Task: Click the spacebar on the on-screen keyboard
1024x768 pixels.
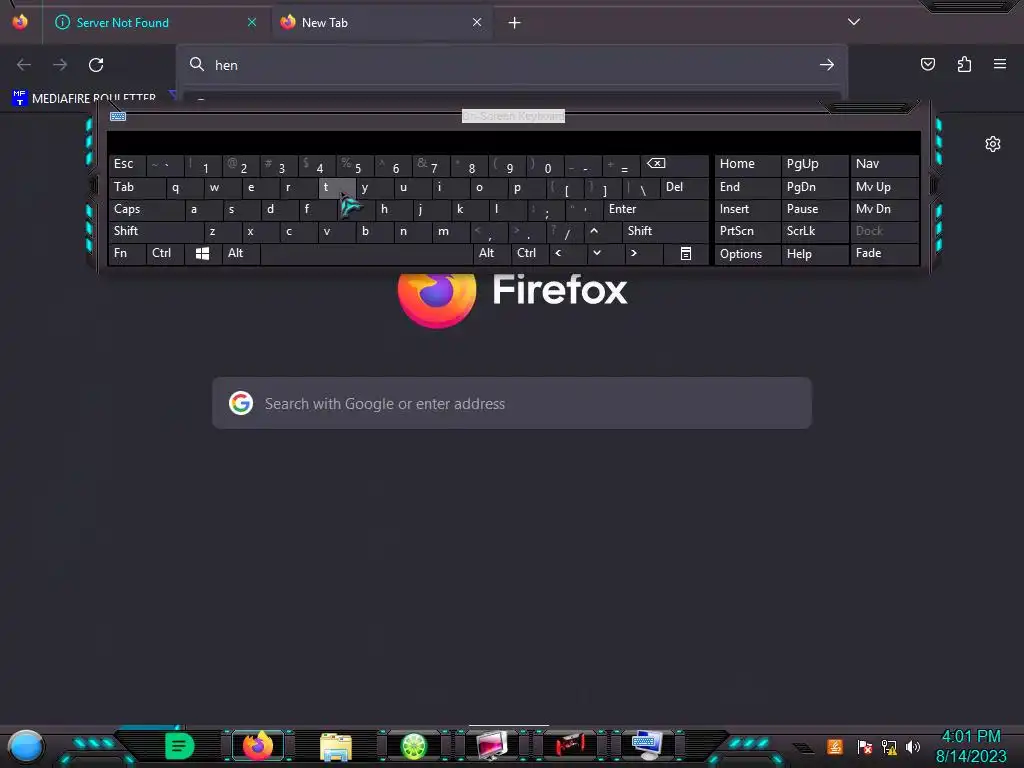Action: (x=366, y=253)
